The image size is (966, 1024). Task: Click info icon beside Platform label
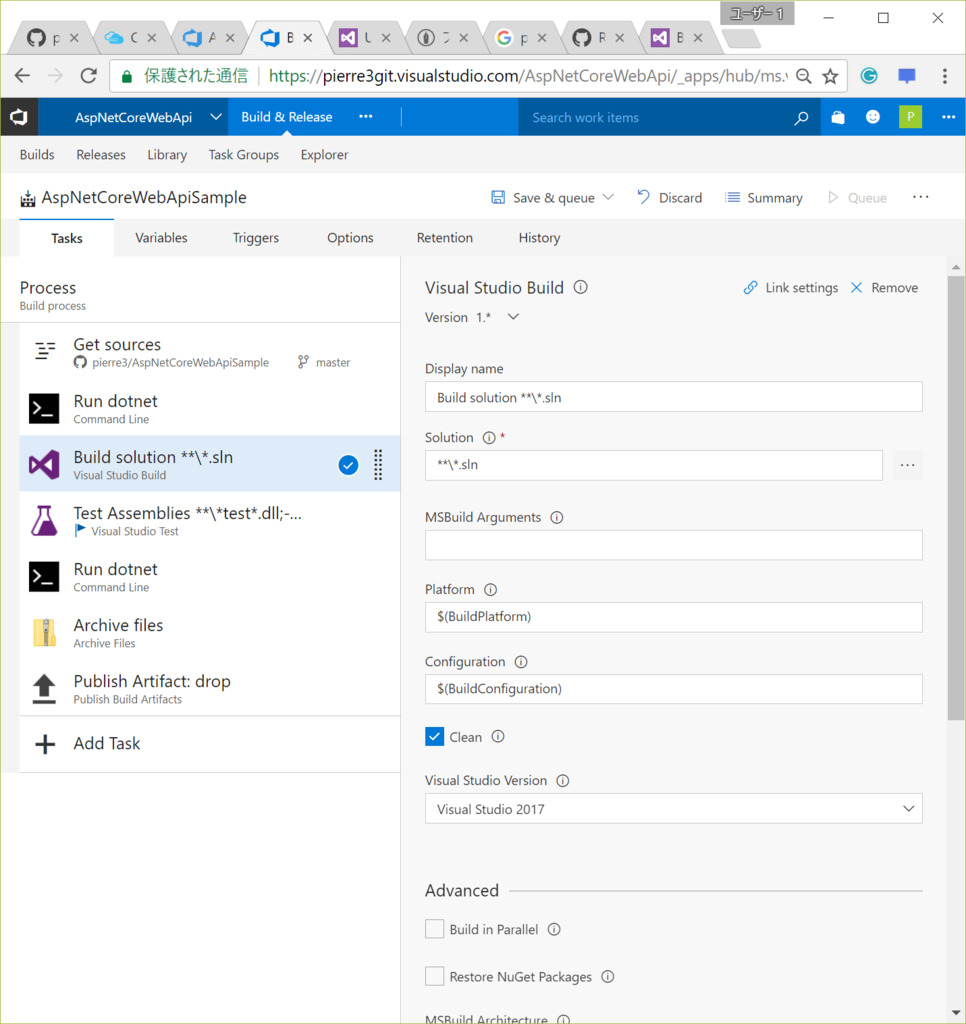[491, 590]
